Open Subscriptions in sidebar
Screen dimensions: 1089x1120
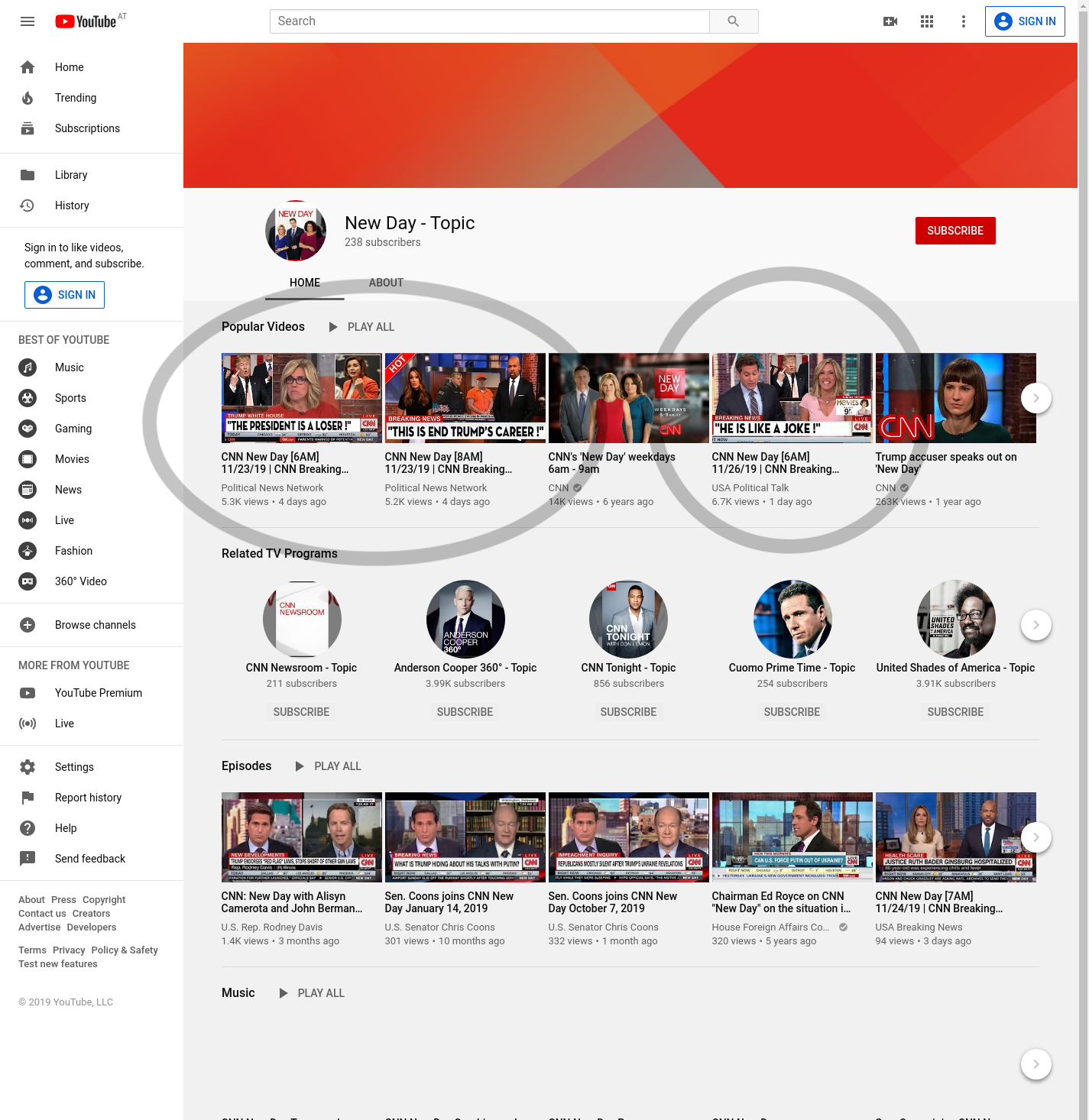click(x=92, y=128)
